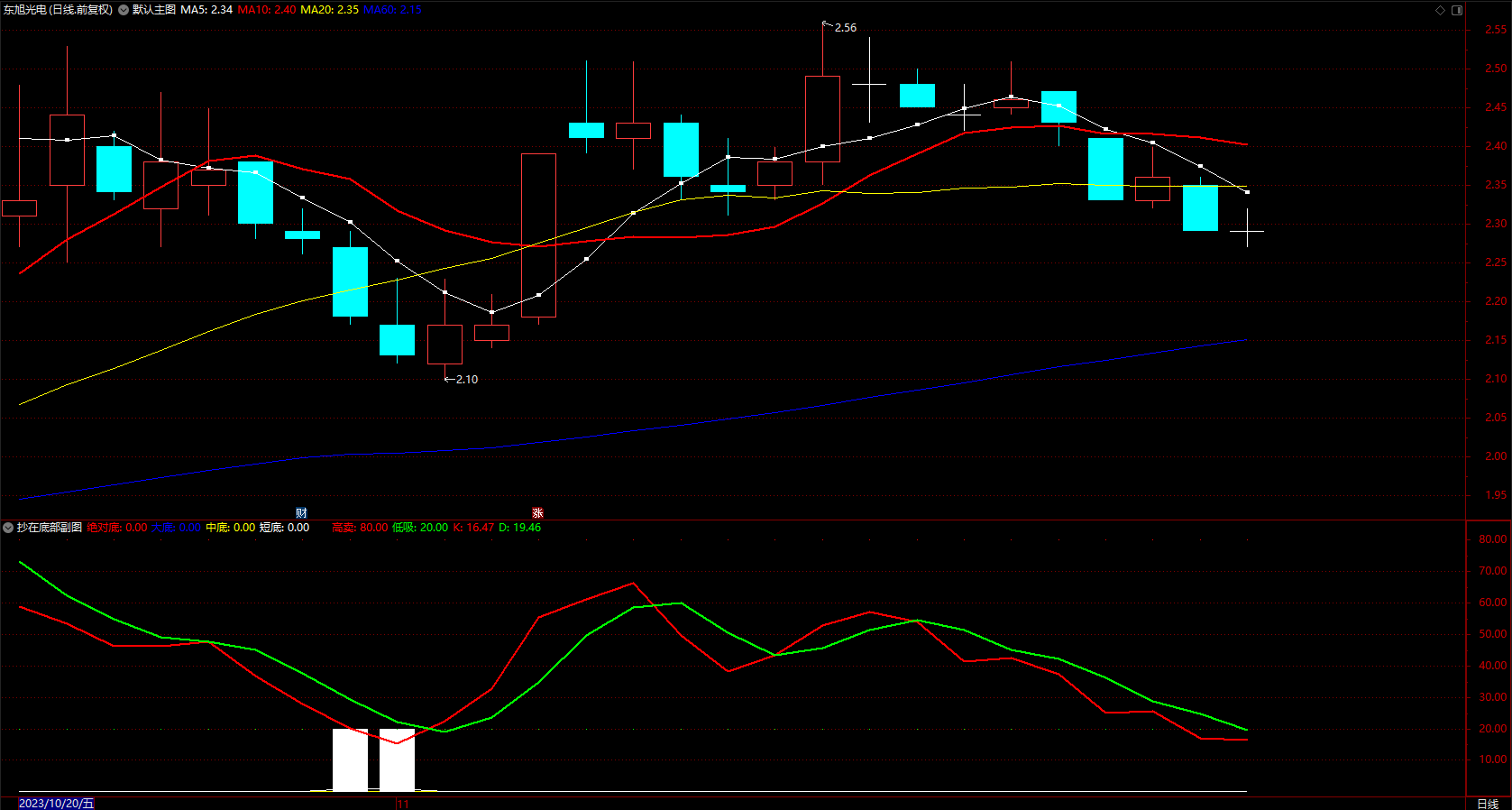Click the 80.00 sub-chart axis label
This screenshot has width=1512, height=810.
[1493, 539]
